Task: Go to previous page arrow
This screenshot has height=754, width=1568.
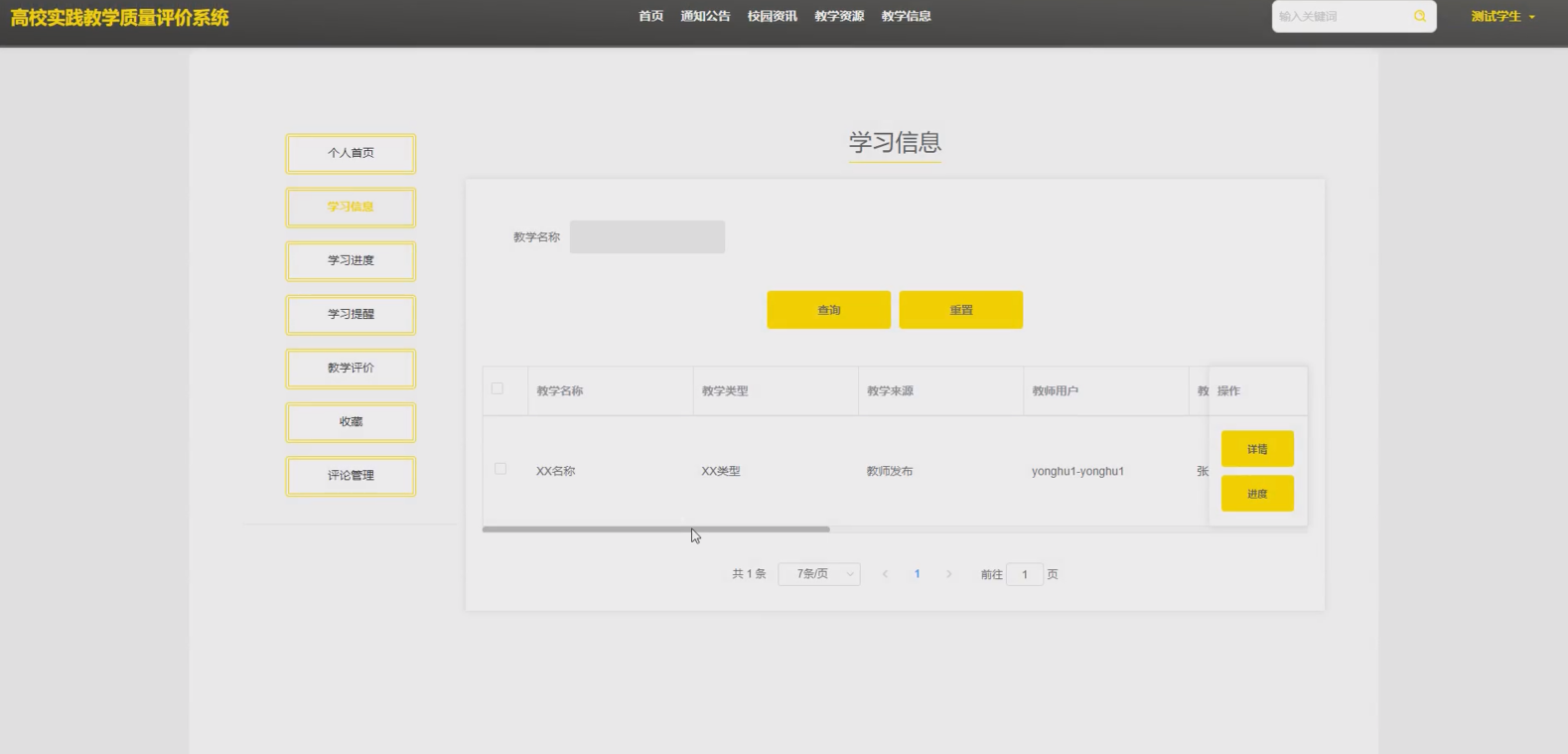Action: pos(885,574)
